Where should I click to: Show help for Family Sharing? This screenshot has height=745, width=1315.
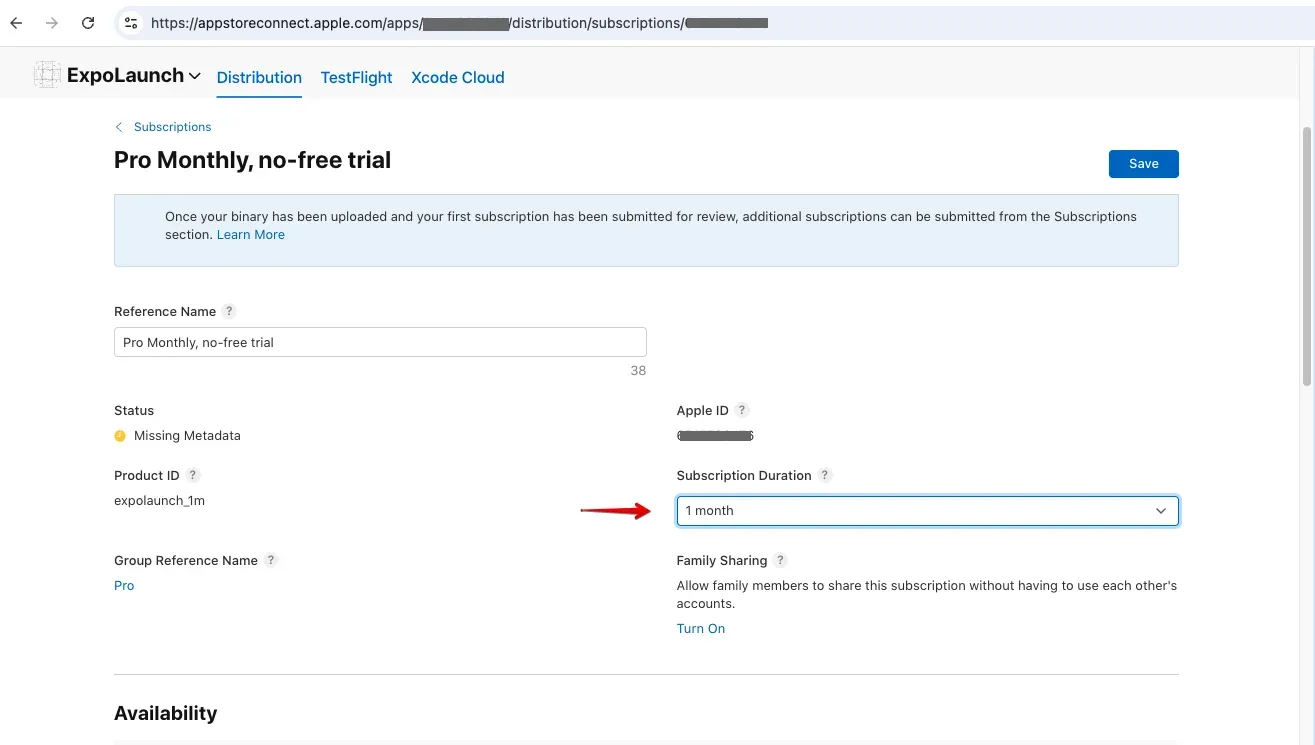781,560
